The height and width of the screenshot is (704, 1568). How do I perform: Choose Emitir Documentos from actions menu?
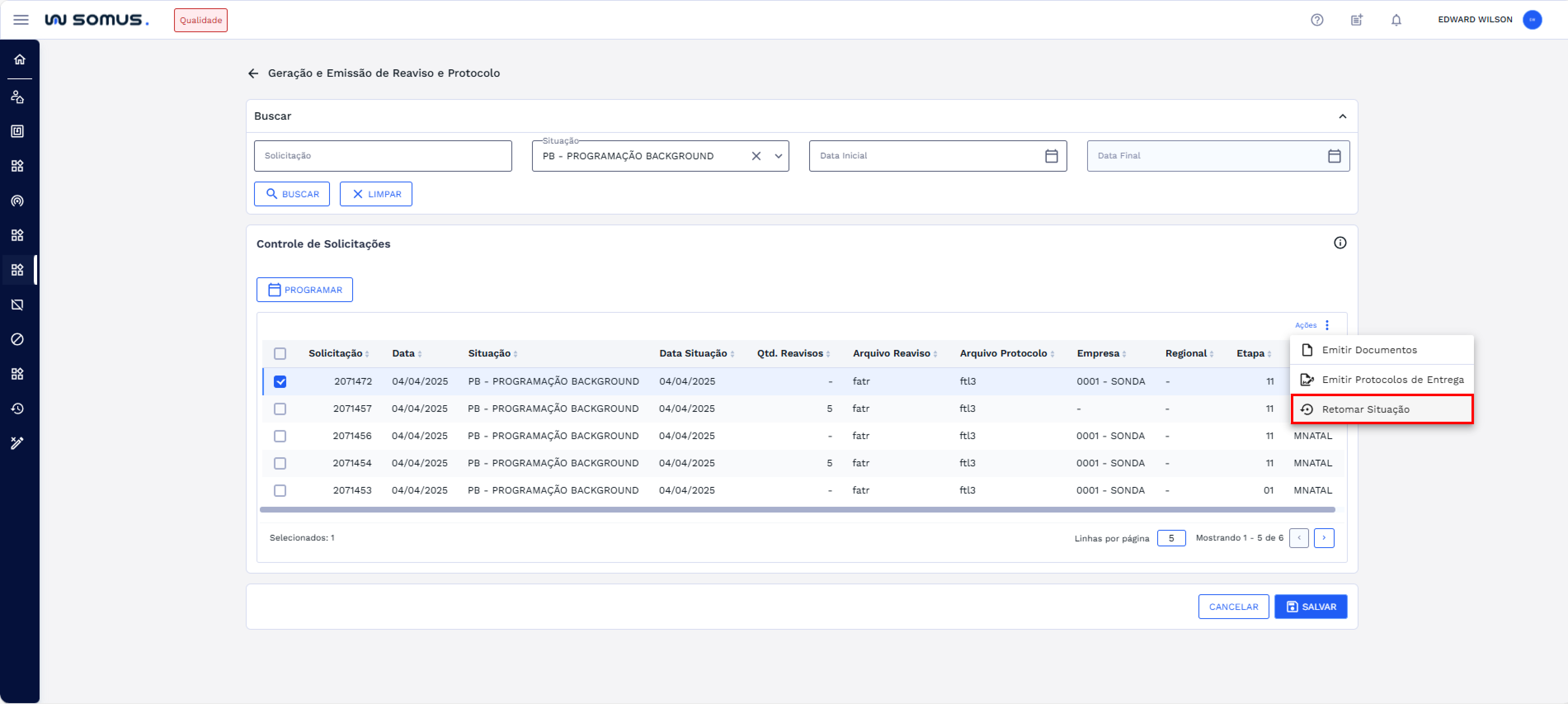pyautogui.click(x=1369, y=350)
